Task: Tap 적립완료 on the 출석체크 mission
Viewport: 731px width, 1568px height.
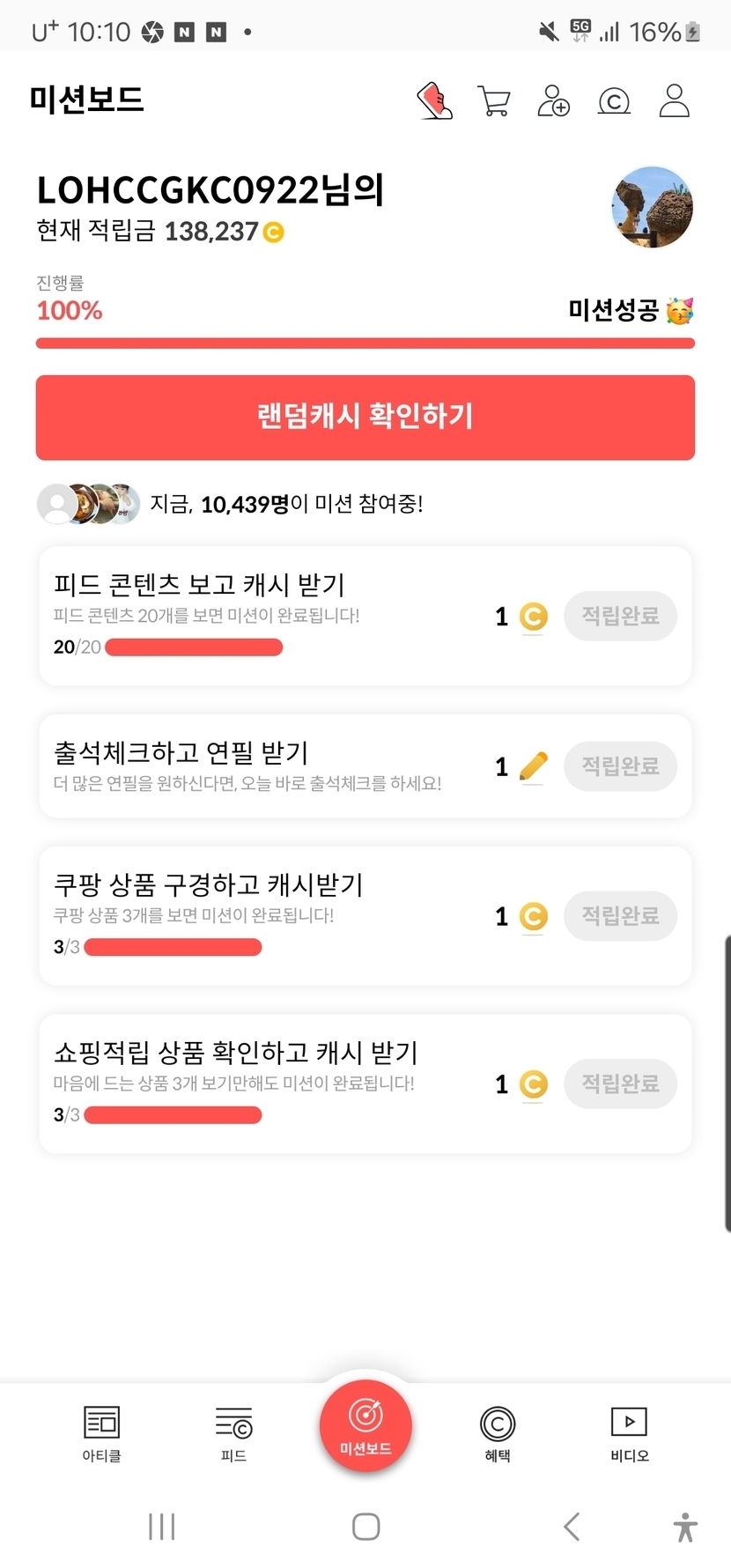Action: pos(620,766)
